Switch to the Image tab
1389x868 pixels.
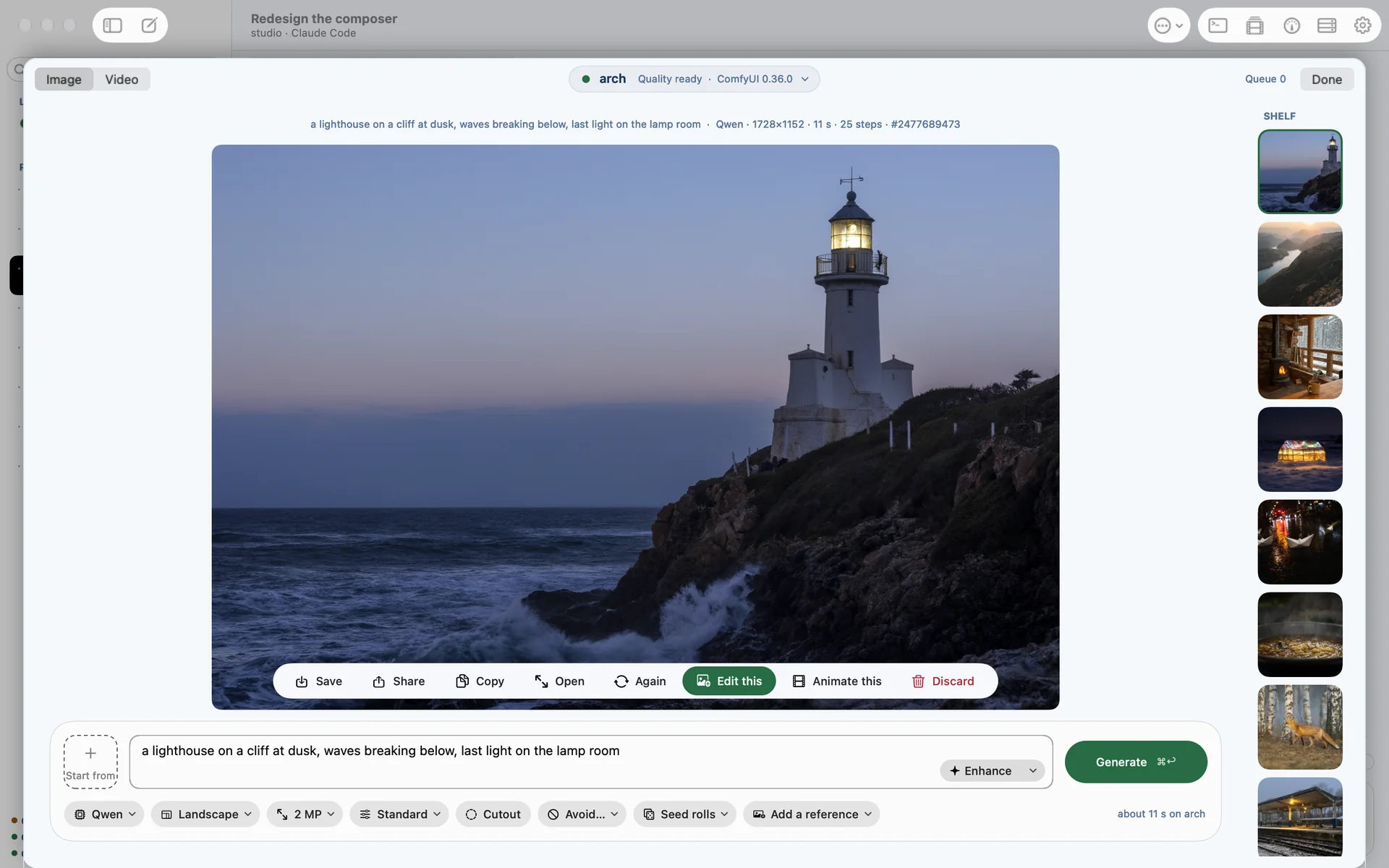tap(64, 80)
